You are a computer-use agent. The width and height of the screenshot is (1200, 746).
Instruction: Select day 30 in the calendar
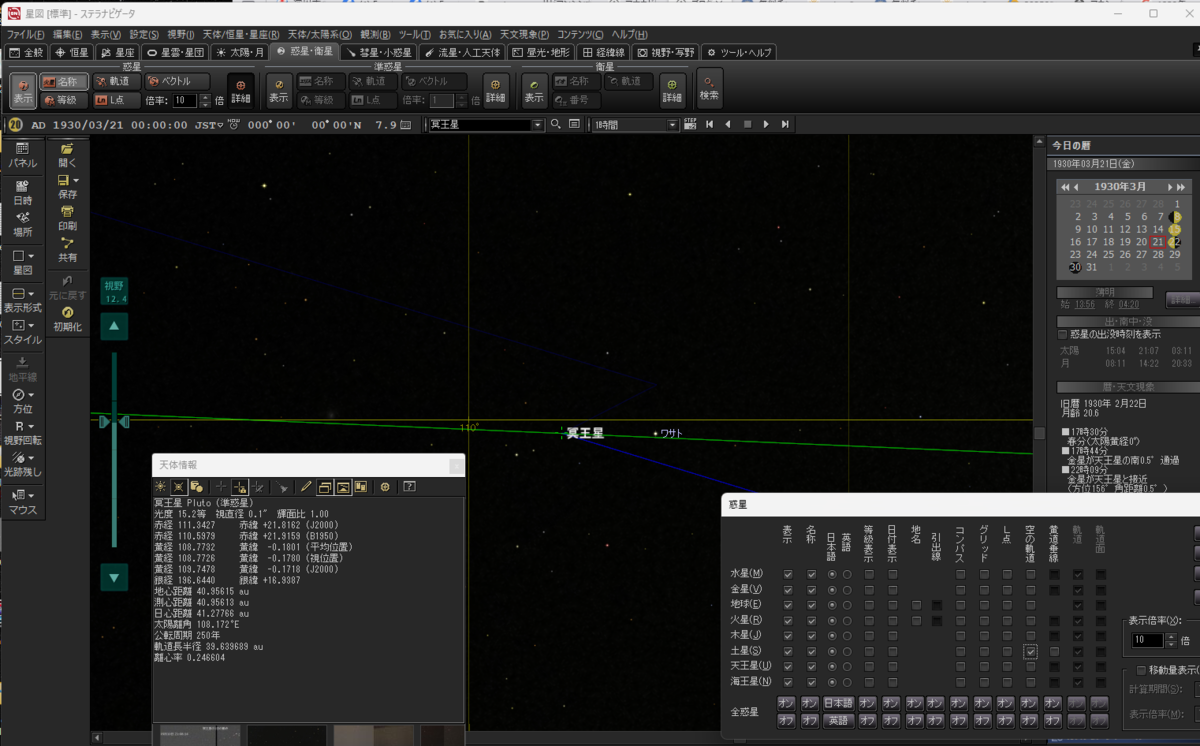click(x=1076, y=267)
